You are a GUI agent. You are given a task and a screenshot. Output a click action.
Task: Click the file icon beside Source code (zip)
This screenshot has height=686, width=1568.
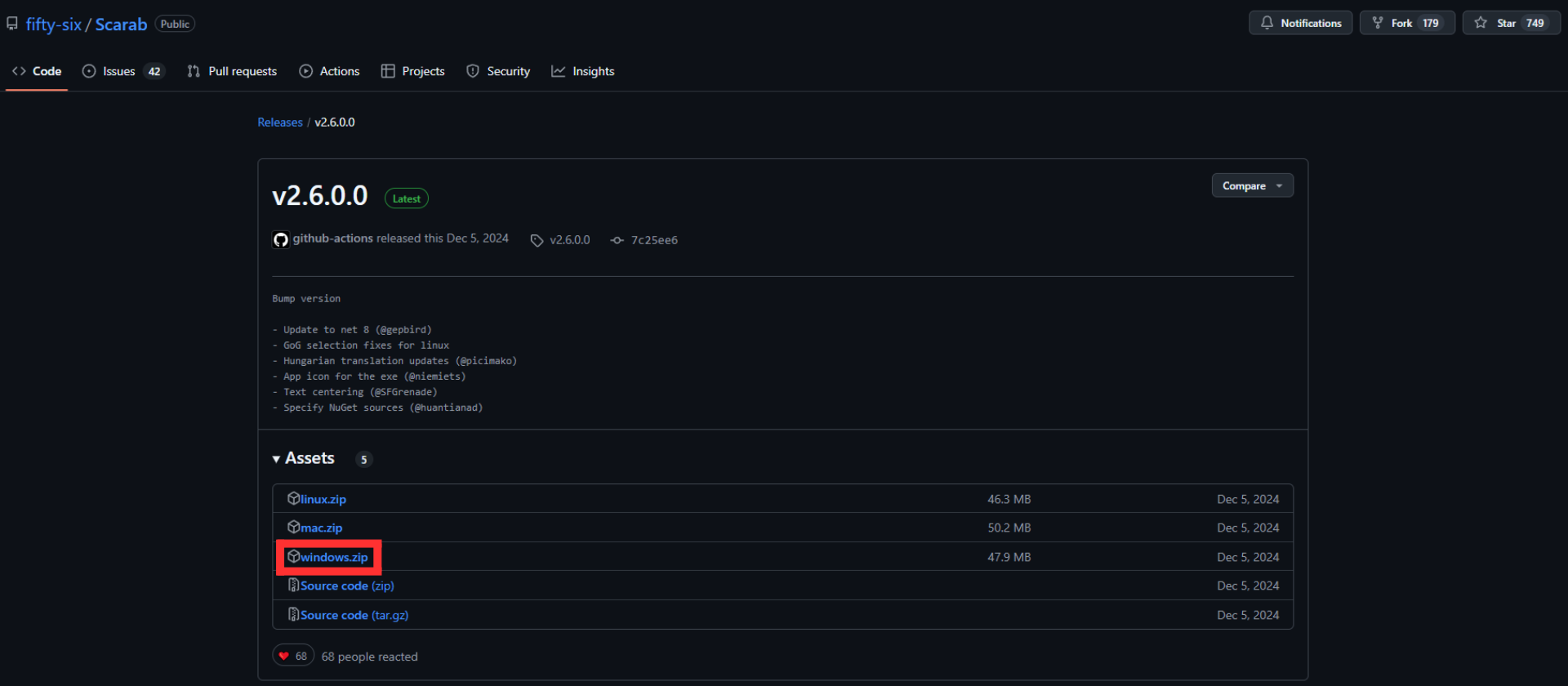[293, 586]
